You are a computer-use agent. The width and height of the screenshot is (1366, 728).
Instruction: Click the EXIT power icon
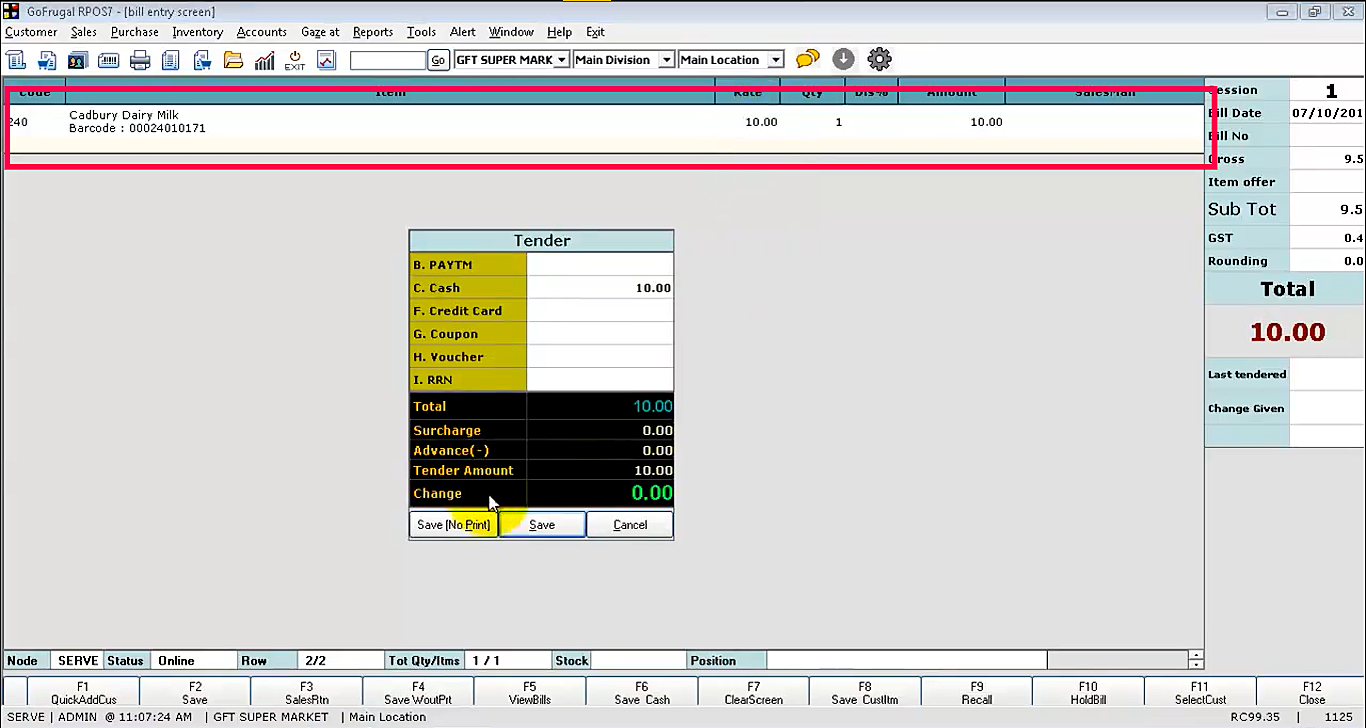pos(295,60)
